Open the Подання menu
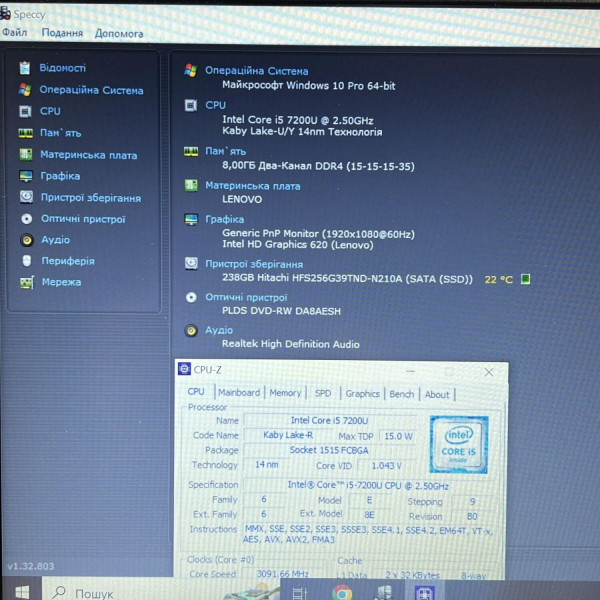 (62, 33)
